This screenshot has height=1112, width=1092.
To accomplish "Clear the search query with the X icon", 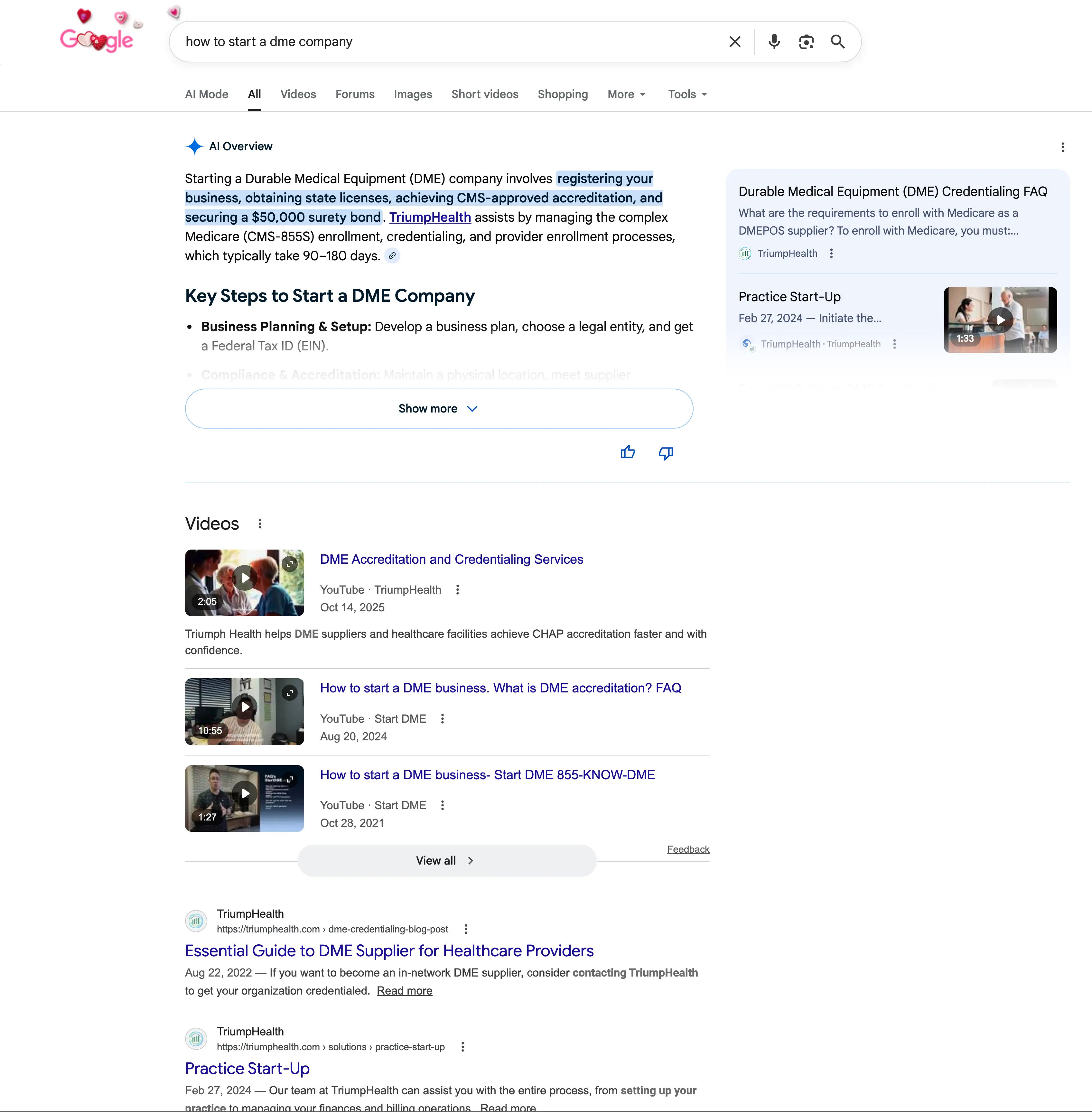I will (735, 41).
